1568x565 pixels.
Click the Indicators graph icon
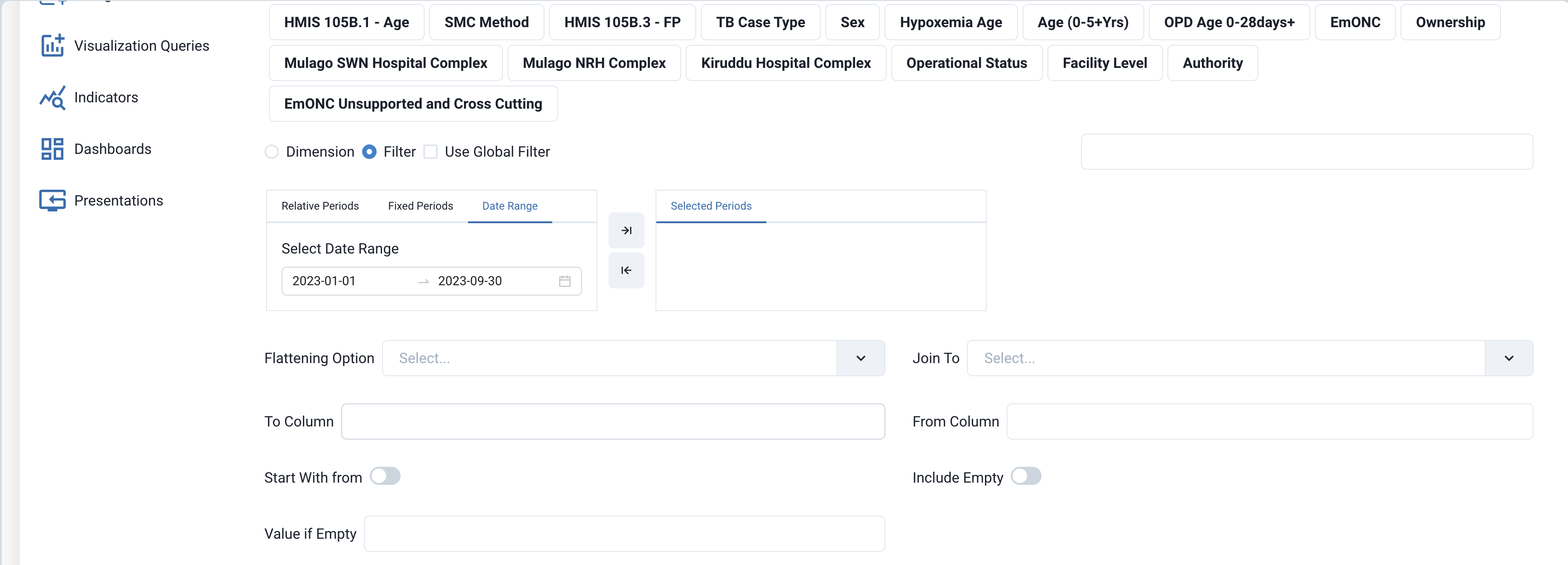(x=53, y=97)
